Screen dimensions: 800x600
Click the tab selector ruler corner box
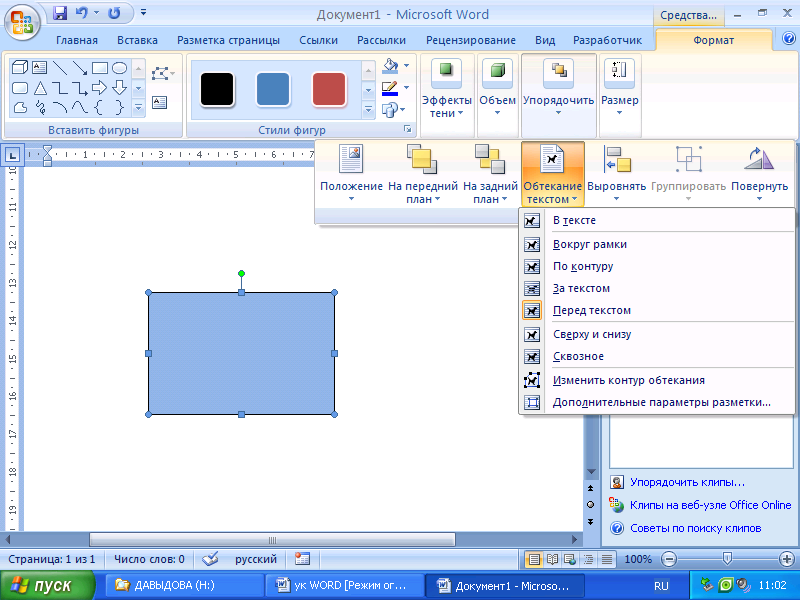pos(12,155)
